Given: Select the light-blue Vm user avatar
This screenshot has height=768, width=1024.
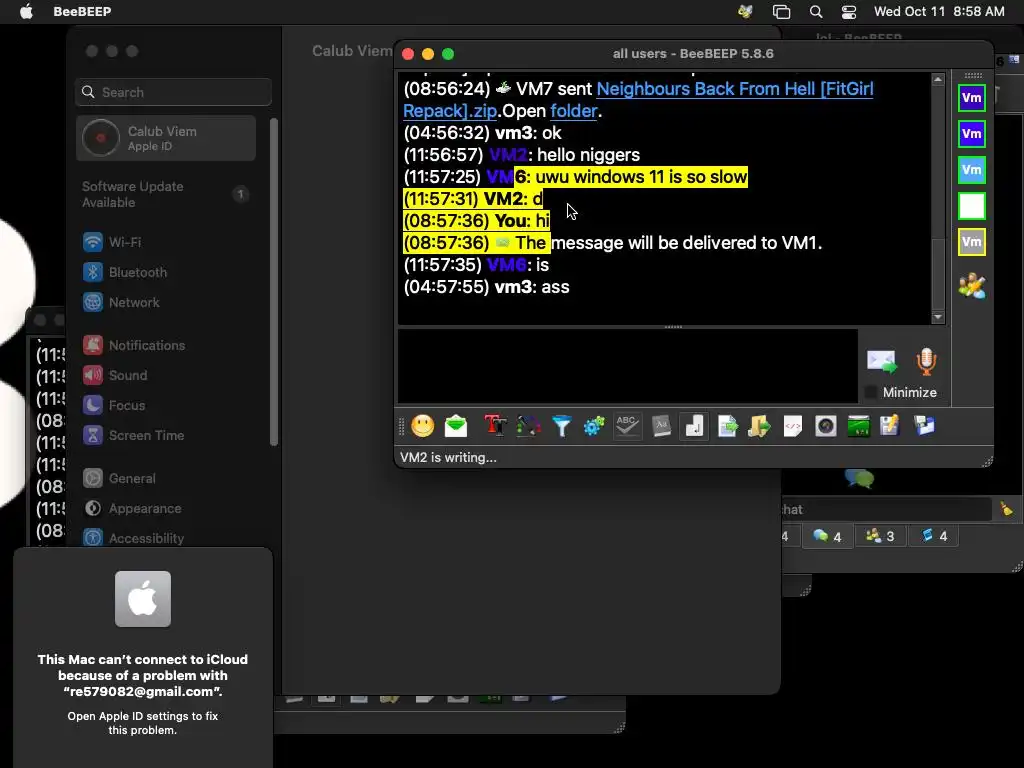Looking at the screenshot, I should [x=972, y=170].
